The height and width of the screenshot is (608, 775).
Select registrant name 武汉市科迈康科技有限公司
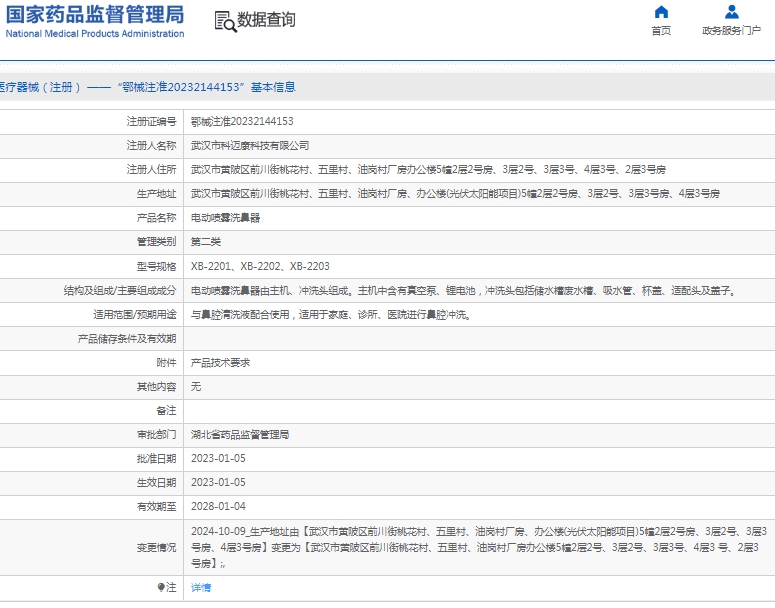point(250,146)
